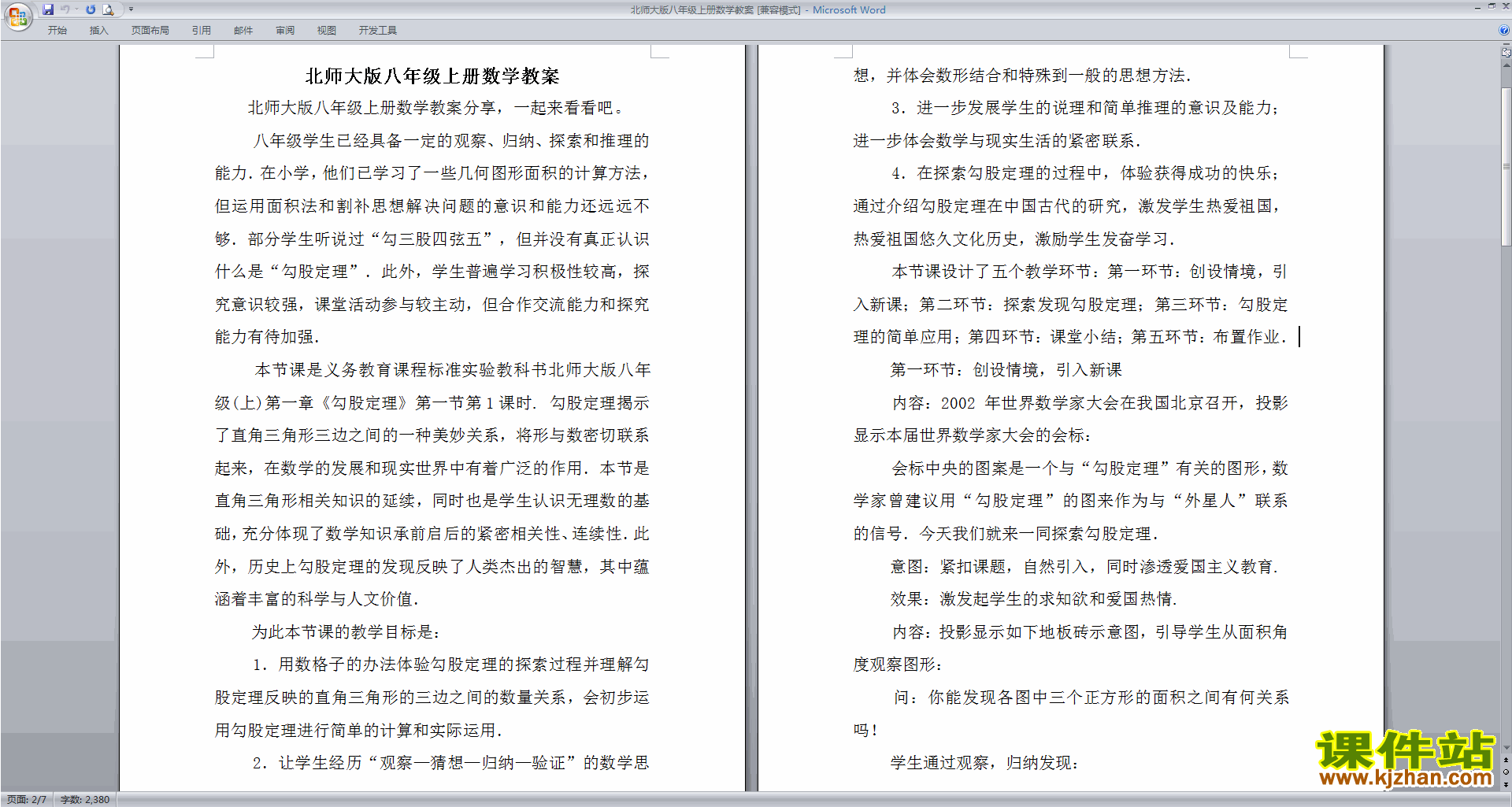This screenshot has height=807, width=1512.
Task: Switch to the 引用 ribbon tab
Action: coord(201,30)
